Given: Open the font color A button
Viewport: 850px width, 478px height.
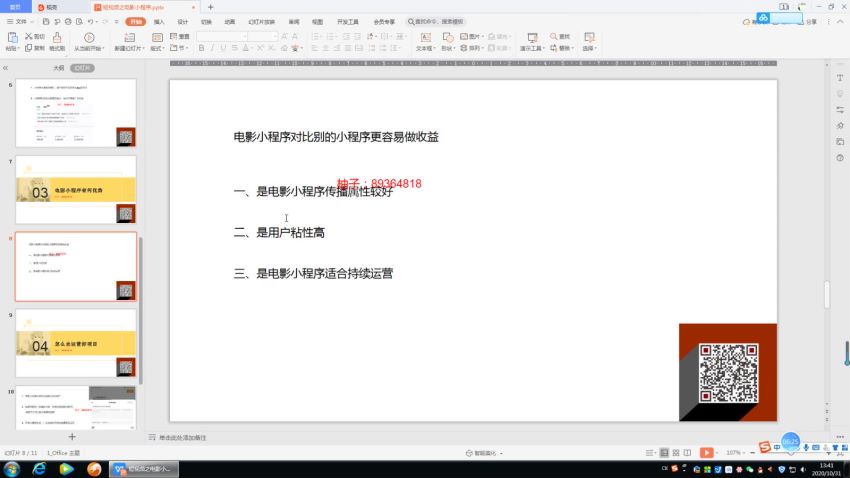Looking at the screenshot, I should pyautogui.click(x=246, y=48).
